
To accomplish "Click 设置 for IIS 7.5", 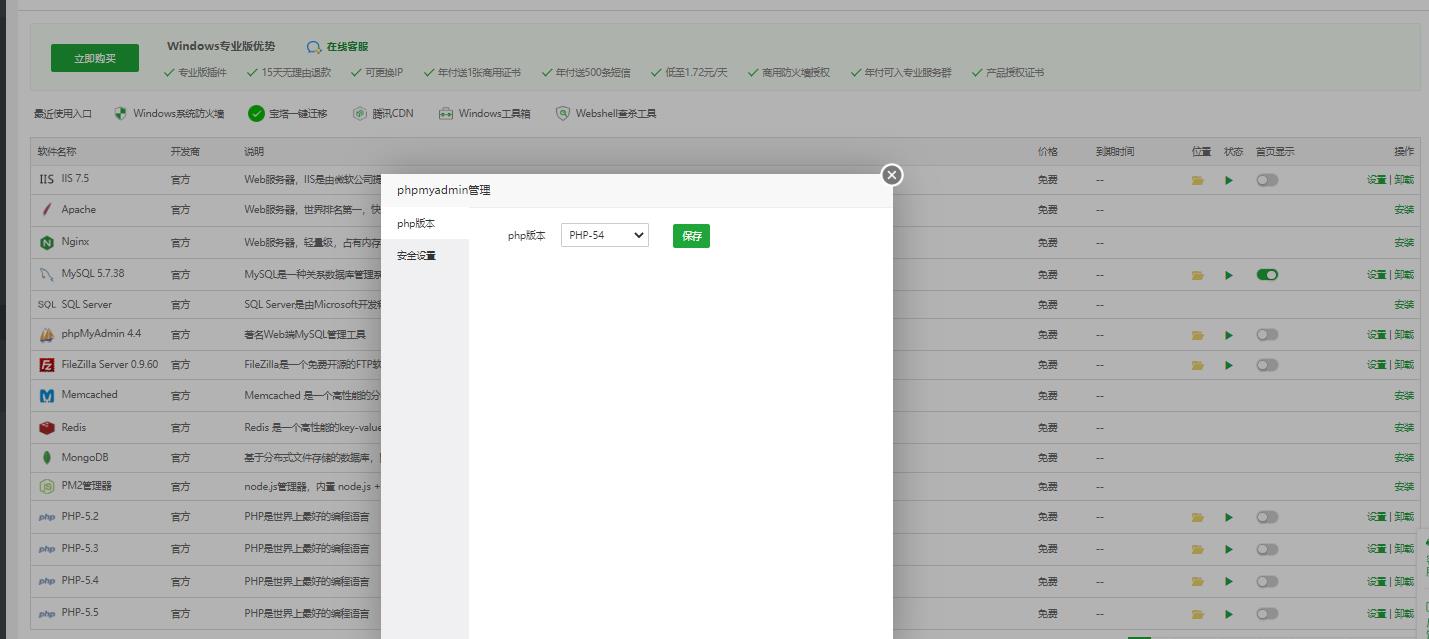I will coord(1377,181).
